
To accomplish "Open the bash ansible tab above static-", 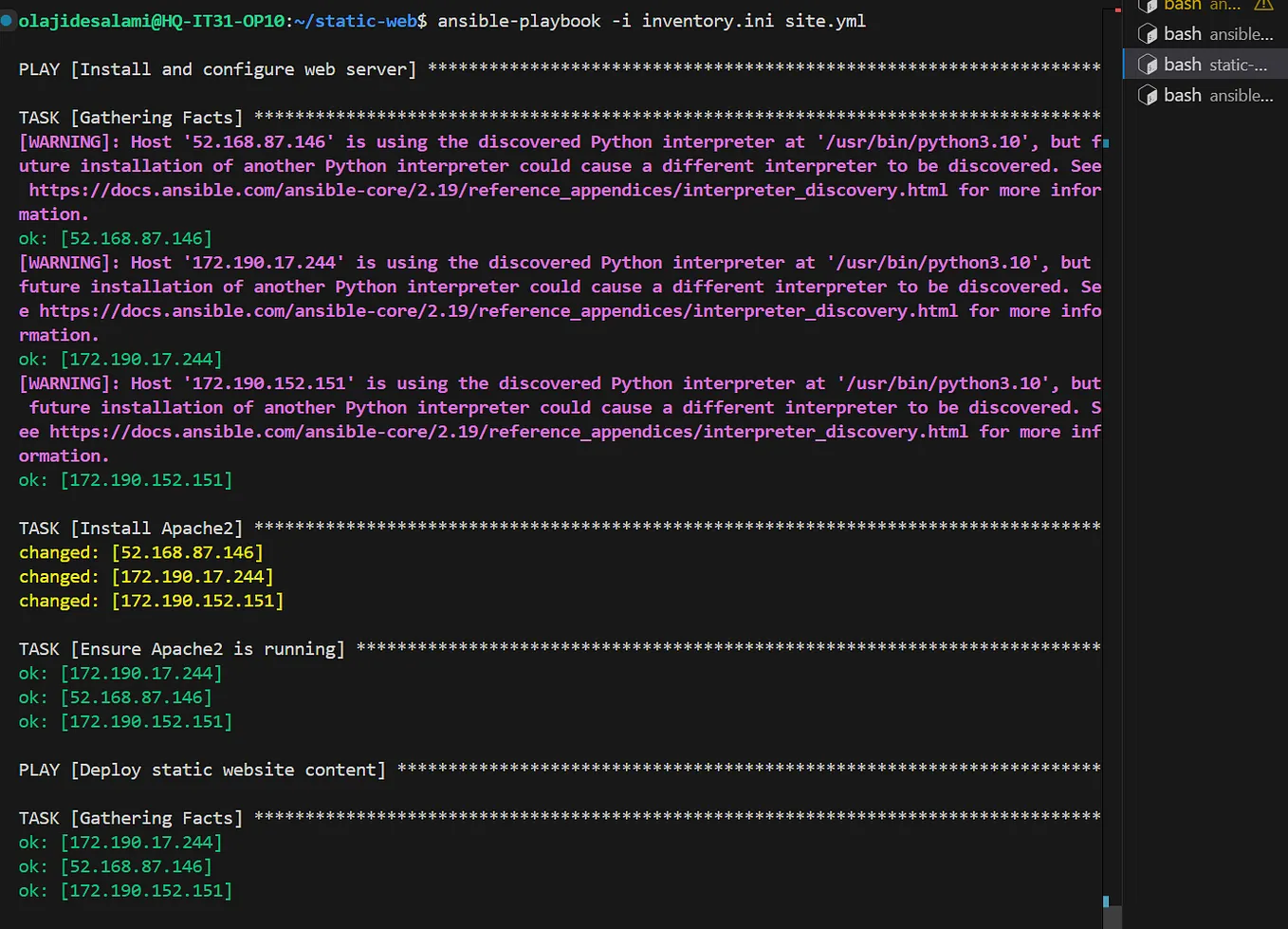I will point(1205,34).
